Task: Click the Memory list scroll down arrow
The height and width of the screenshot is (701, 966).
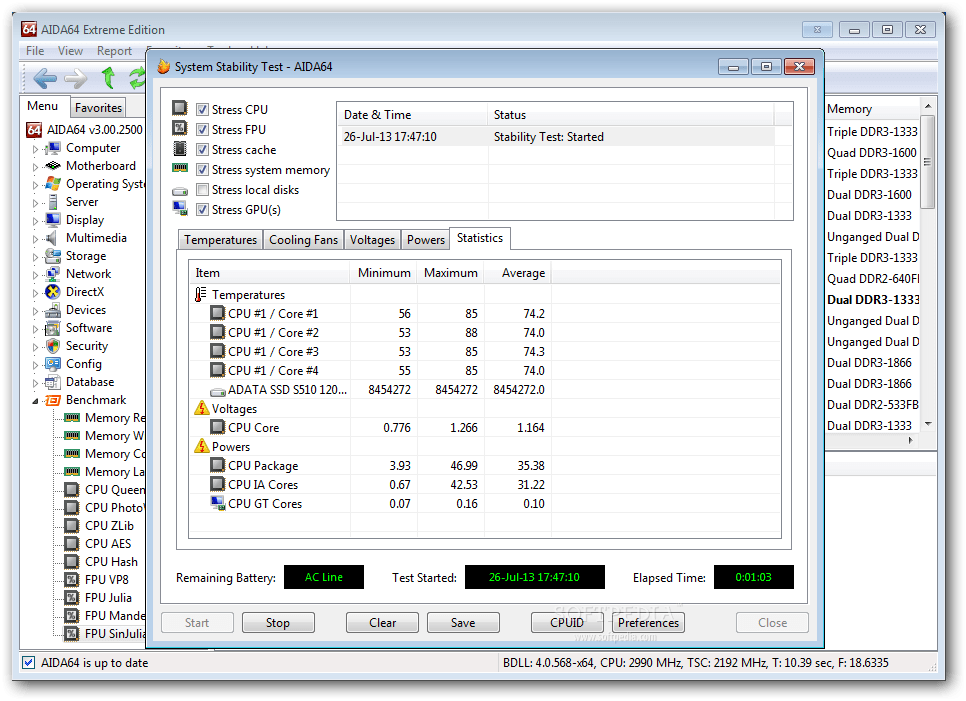Action: point(928,424)
